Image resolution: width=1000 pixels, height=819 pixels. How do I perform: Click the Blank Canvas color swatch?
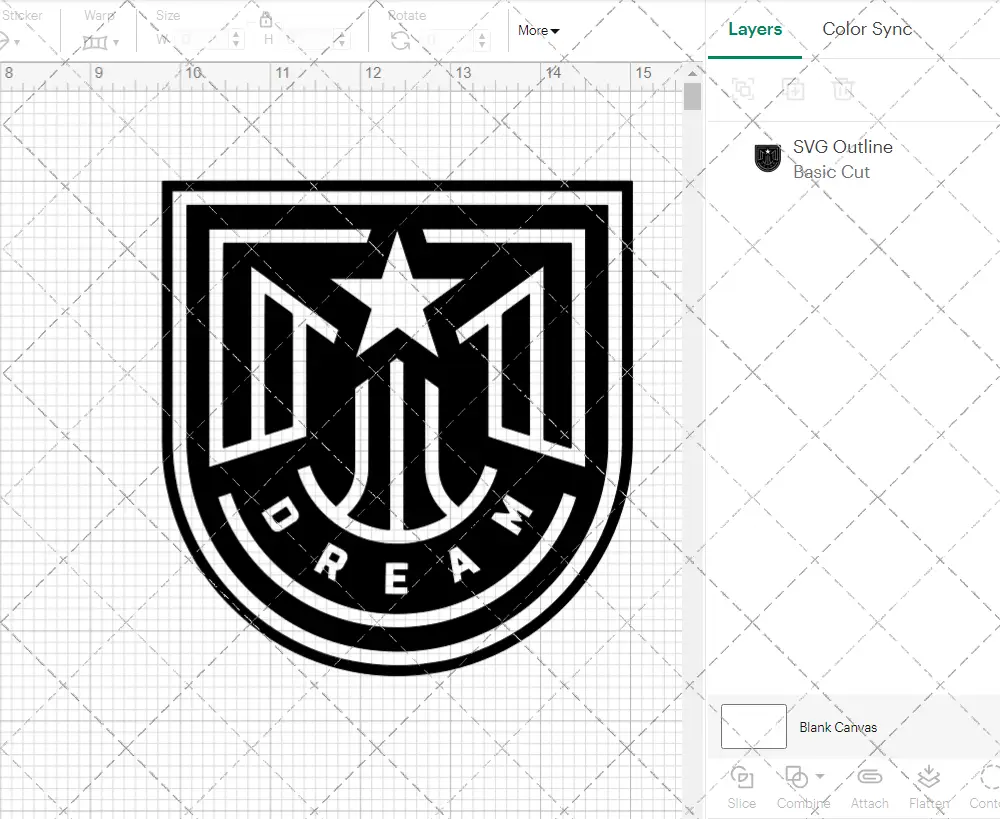point(754,727)
